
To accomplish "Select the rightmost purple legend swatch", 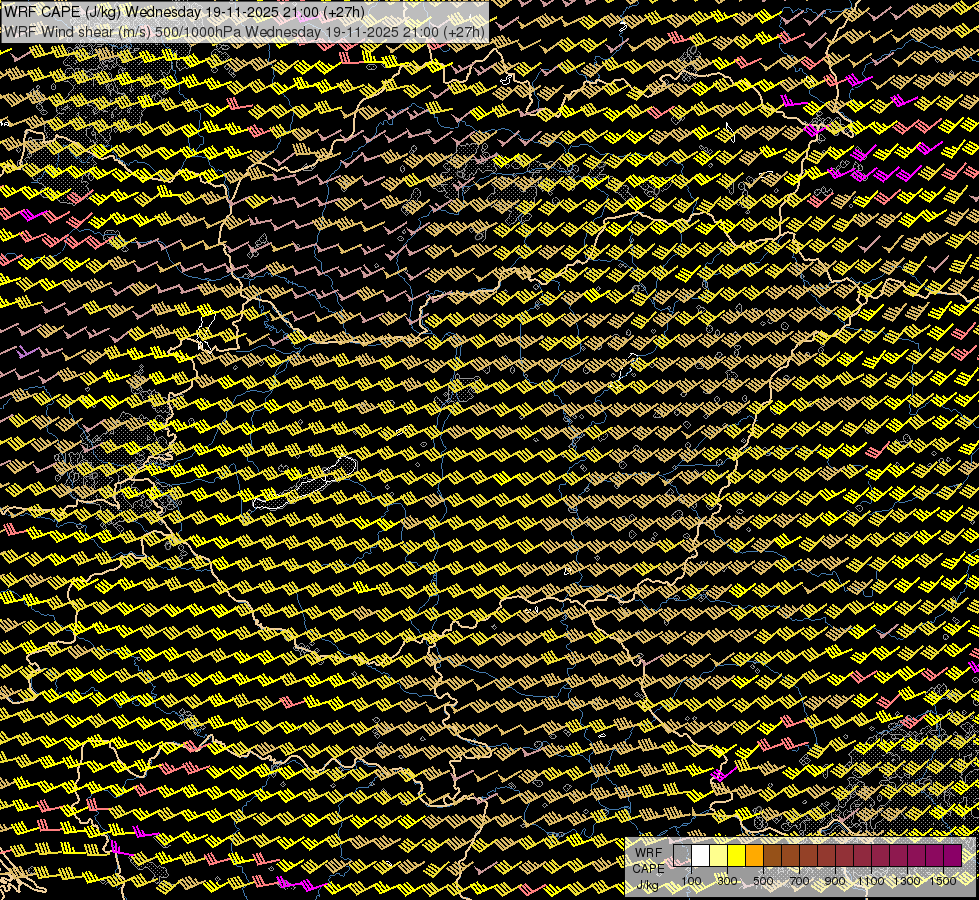I will tap(953, 856).
